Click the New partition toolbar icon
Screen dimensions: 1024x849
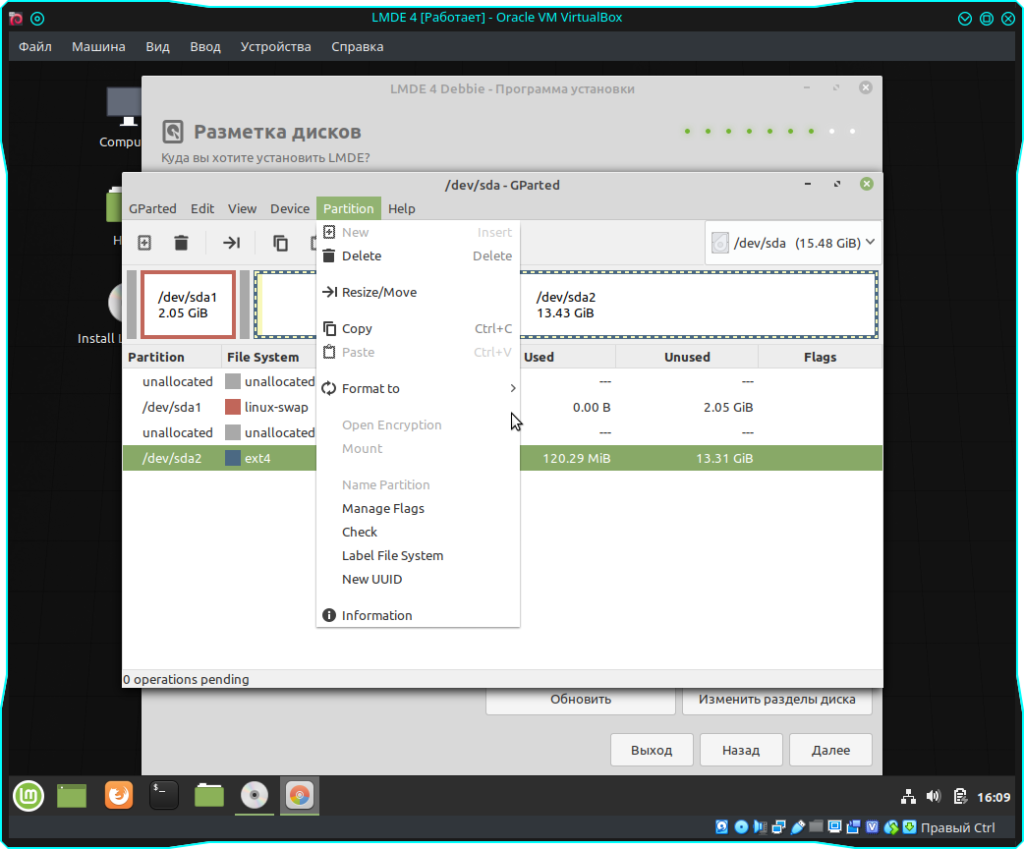(x=144, y=243)
